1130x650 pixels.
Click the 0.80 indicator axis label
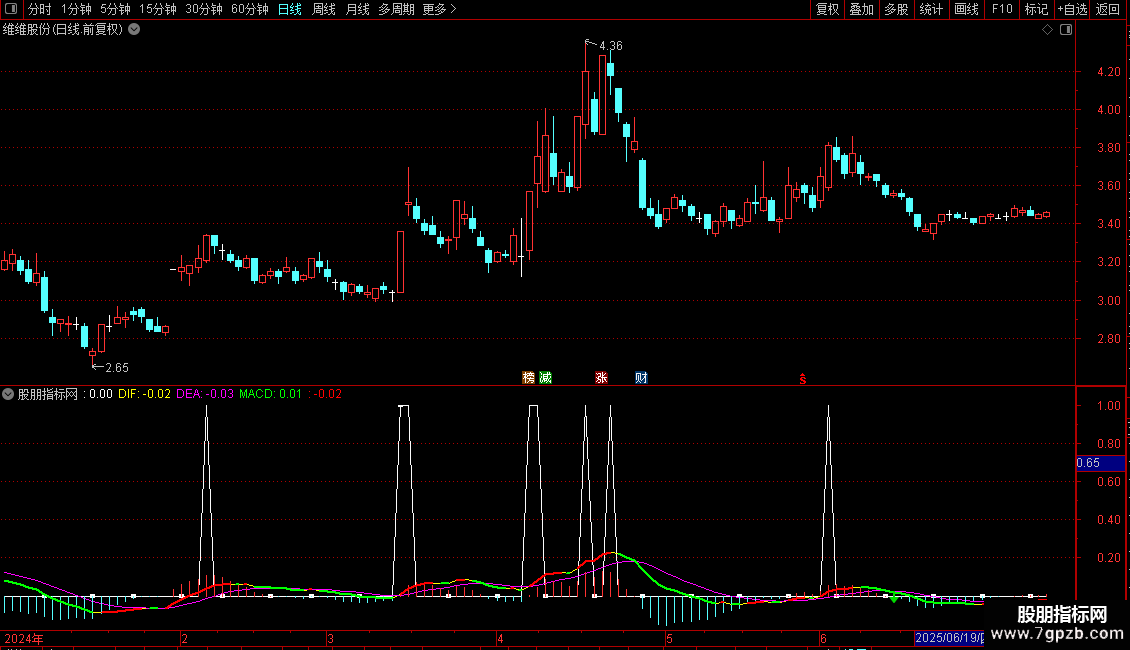(x=1108, y=444)
